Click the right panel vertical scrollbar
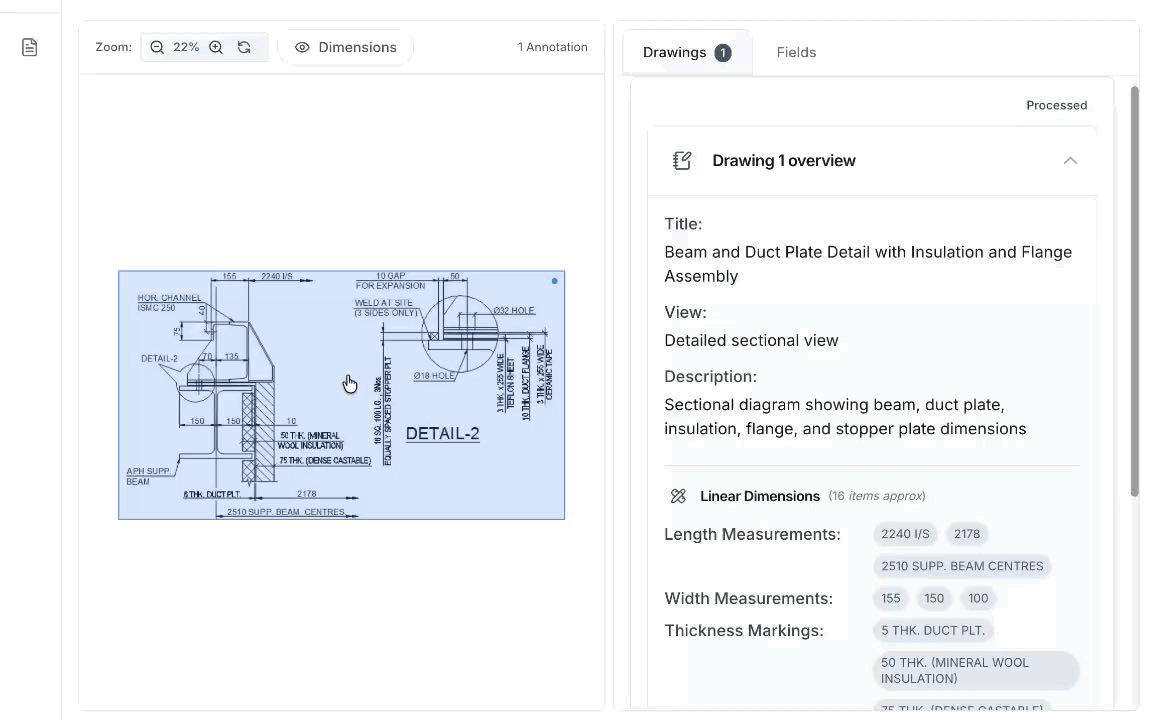The image size is (1152, 720). pos(1134,290)
